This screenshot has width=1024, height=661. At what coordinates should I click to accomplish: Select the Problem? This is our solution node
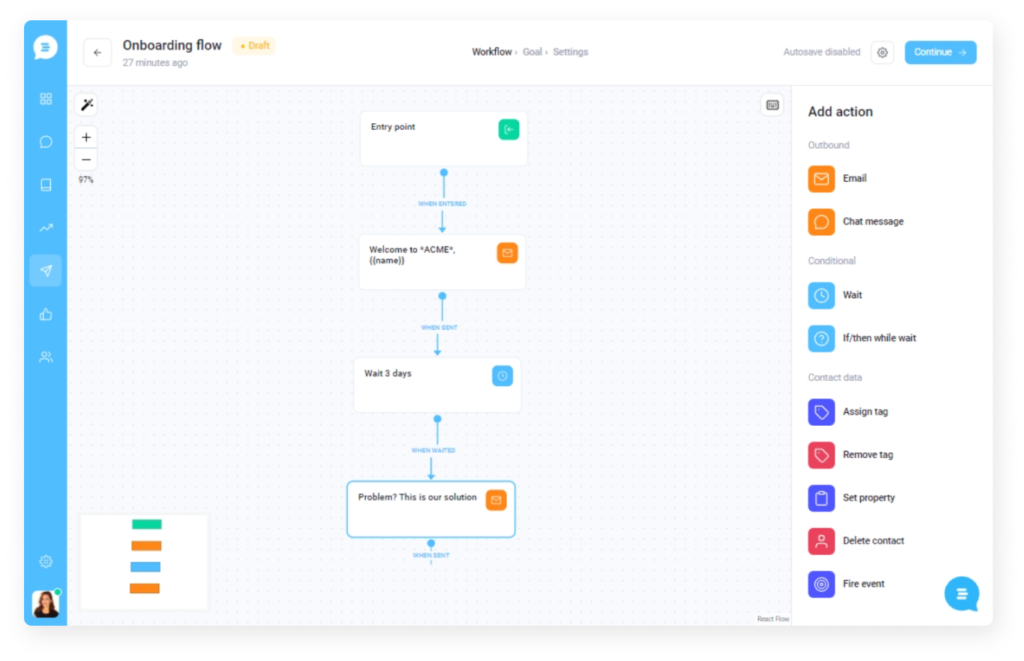(x=431, y=509)
